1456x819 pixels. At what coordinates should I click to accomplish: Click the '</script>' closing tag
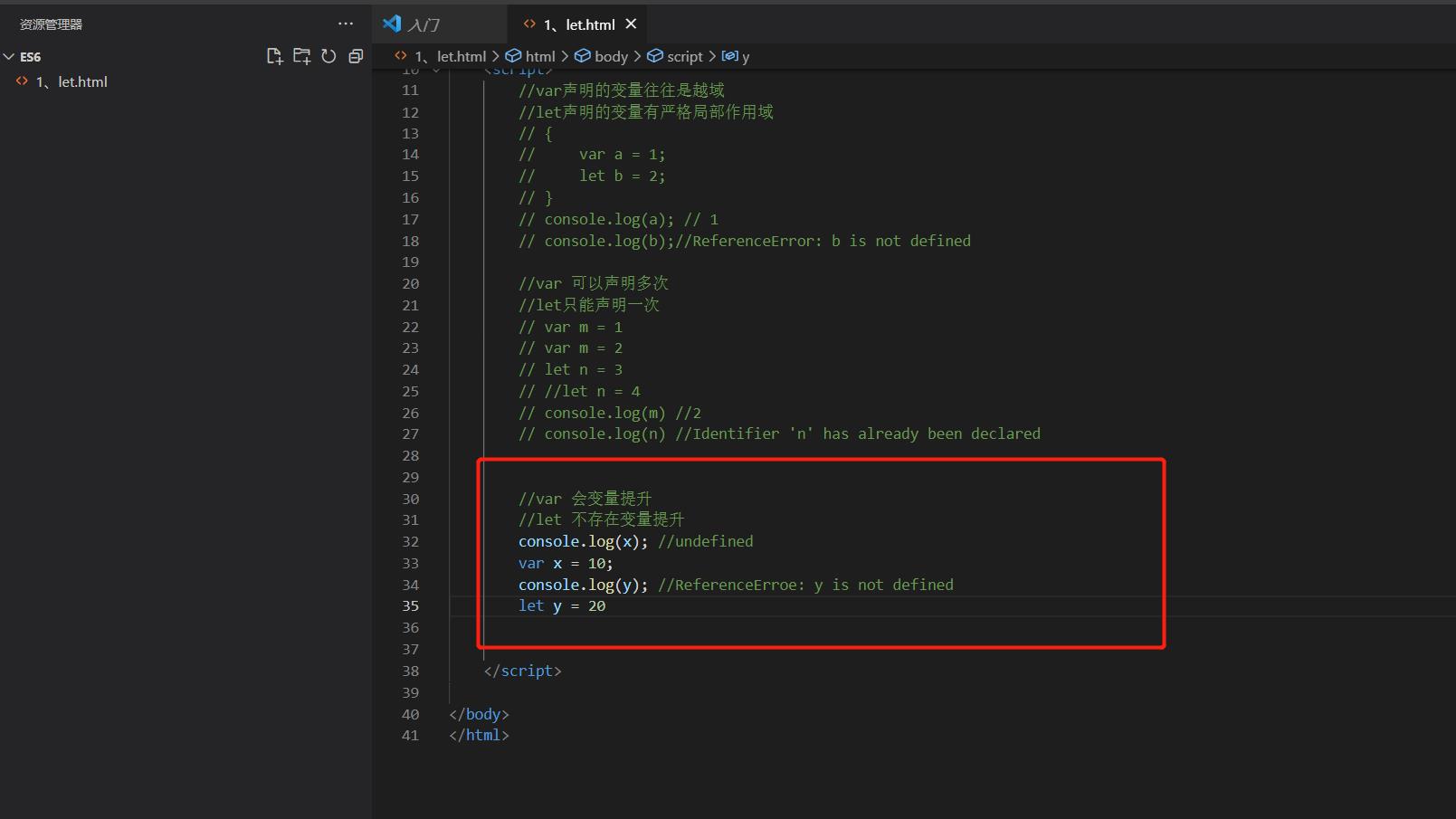pyautogui.click(x=522, y=671)
